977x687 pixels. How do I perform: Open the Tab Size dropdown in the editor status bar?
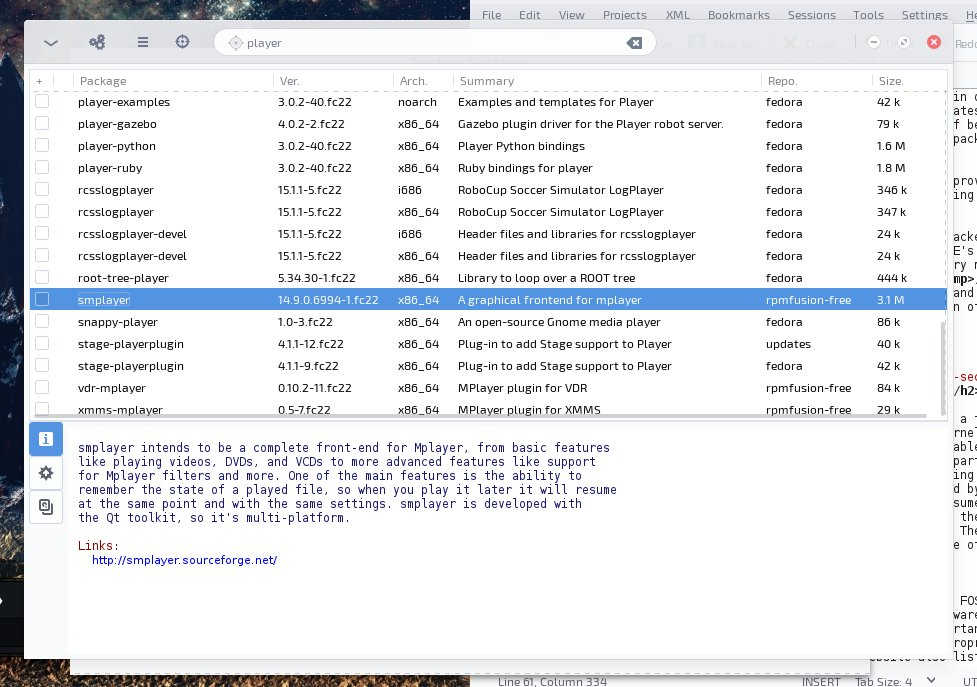point(895,681)
